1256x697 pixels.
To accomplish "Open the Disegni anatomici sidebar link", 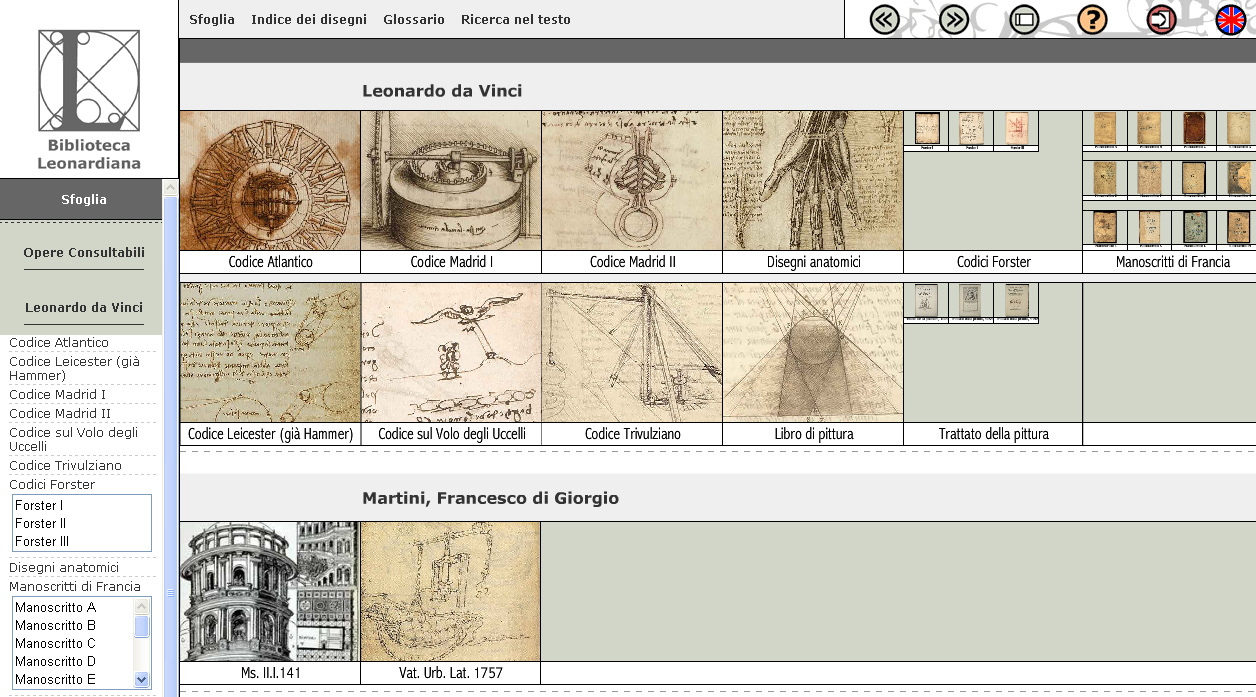I will (64, 567).
